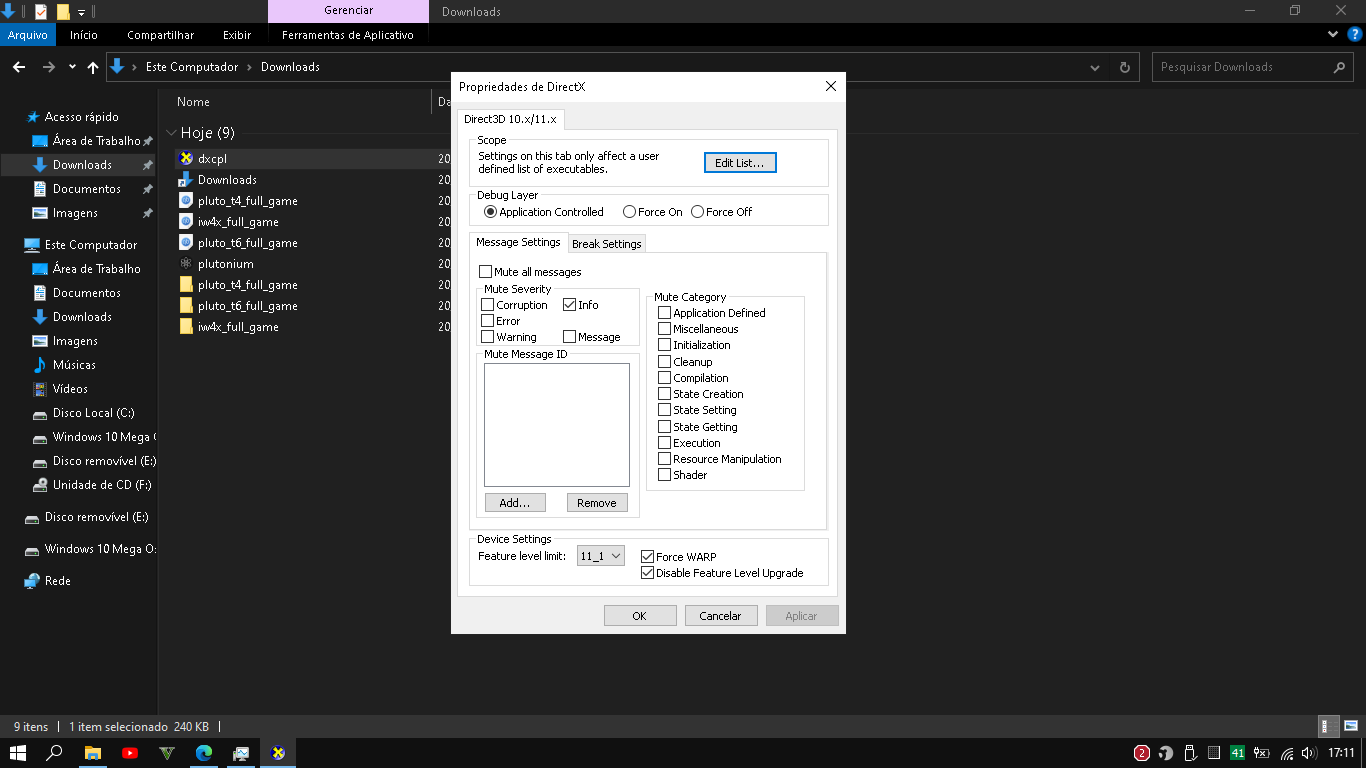The width and height of the screenshot is (1366, 768).
Task: Click the dxcpl icon on the taskbar
Action: [278, 753]
